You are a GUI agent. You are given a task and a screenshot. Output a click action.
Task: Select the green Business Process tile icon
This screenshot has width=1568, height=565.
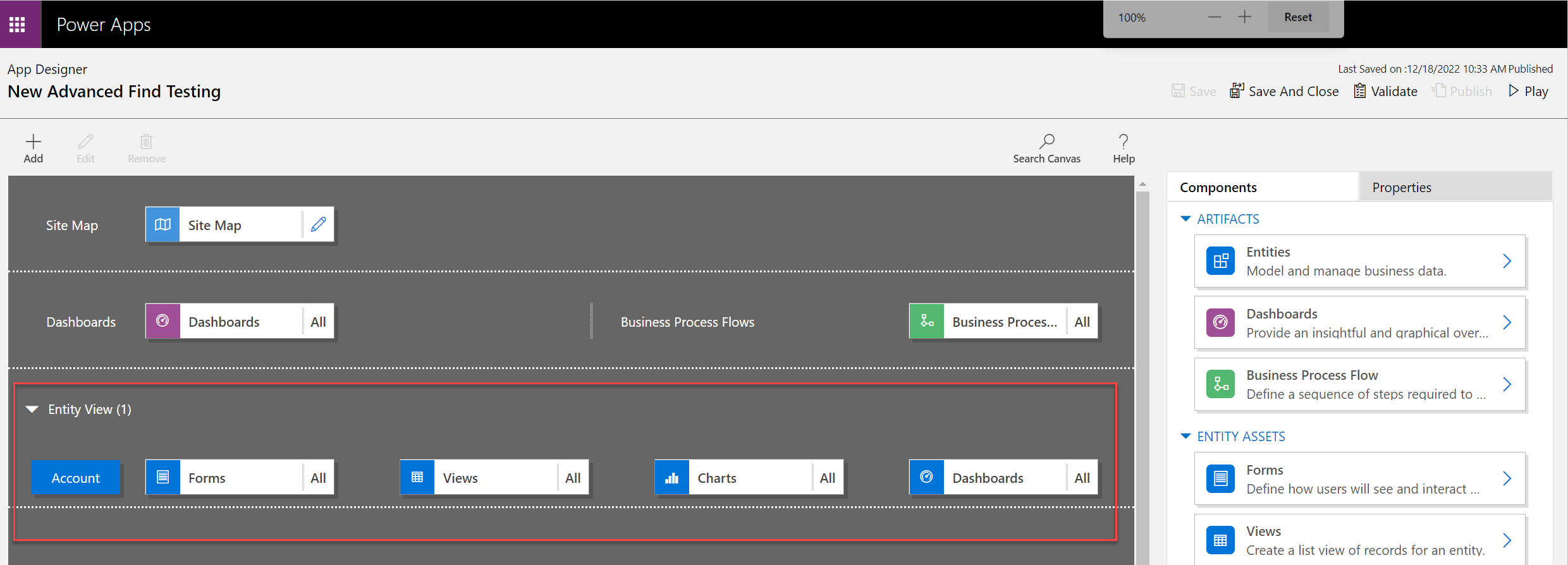click(927, 321)
